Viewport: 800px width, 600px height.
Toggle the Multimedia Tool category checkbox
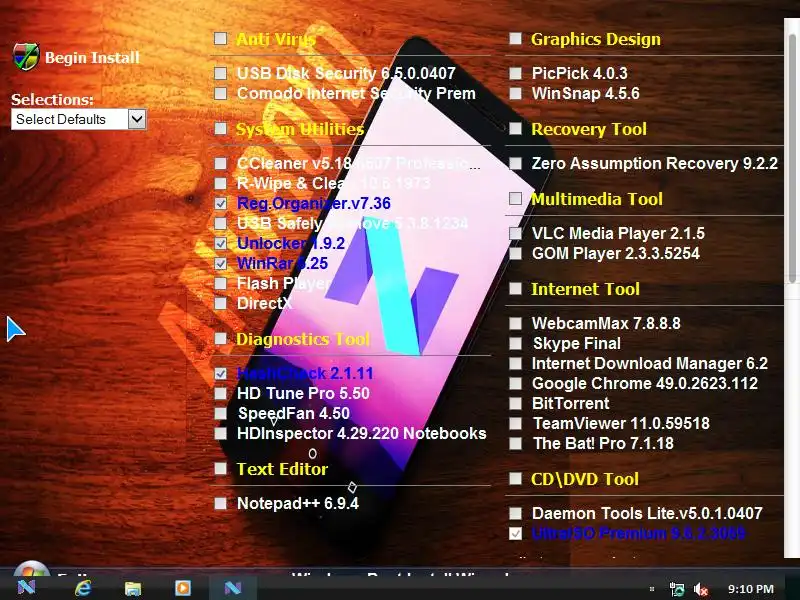click(516, 198)
